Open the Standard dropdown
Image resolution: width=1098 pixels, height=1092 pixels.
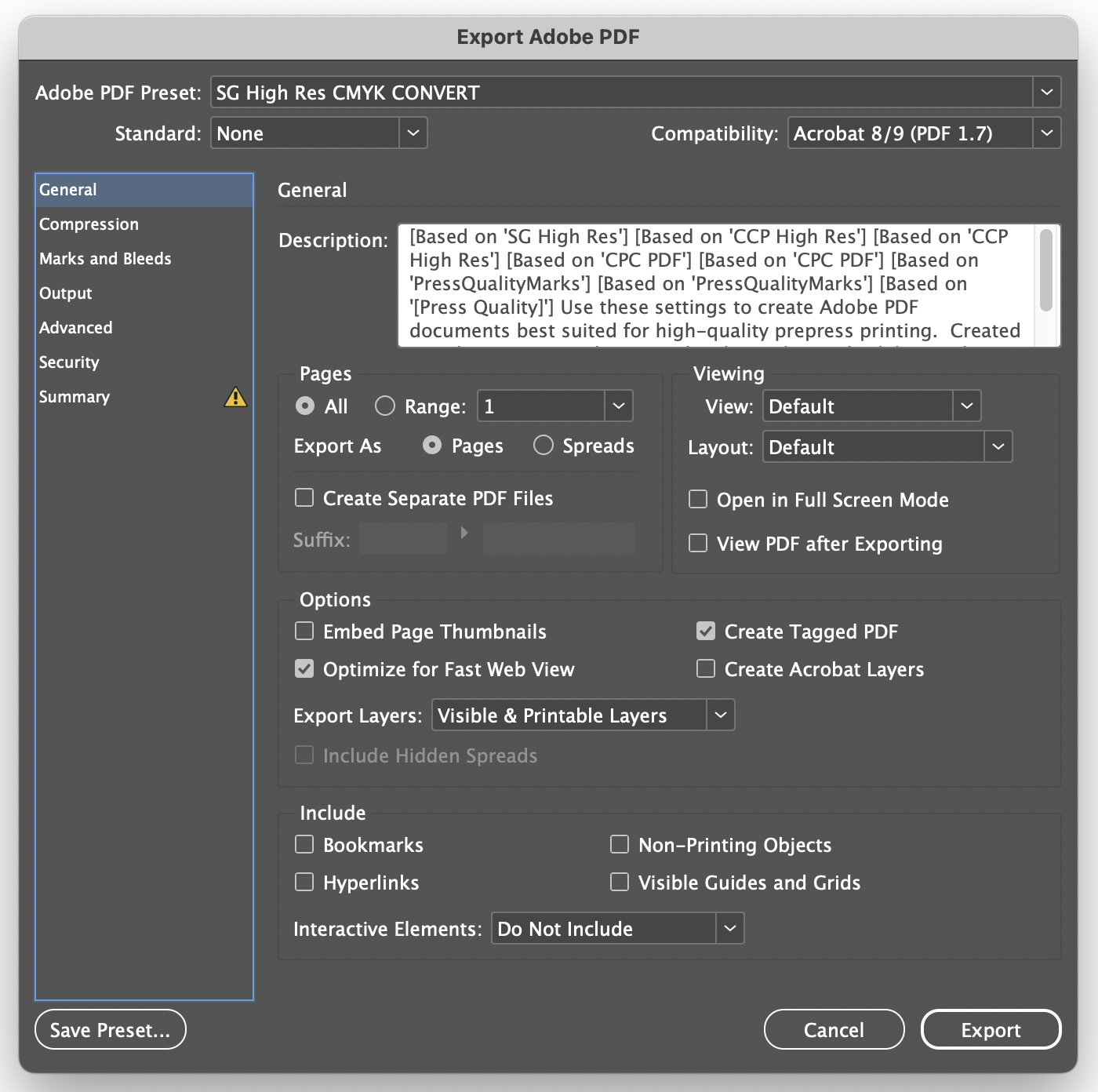click(x=318, y=133)
